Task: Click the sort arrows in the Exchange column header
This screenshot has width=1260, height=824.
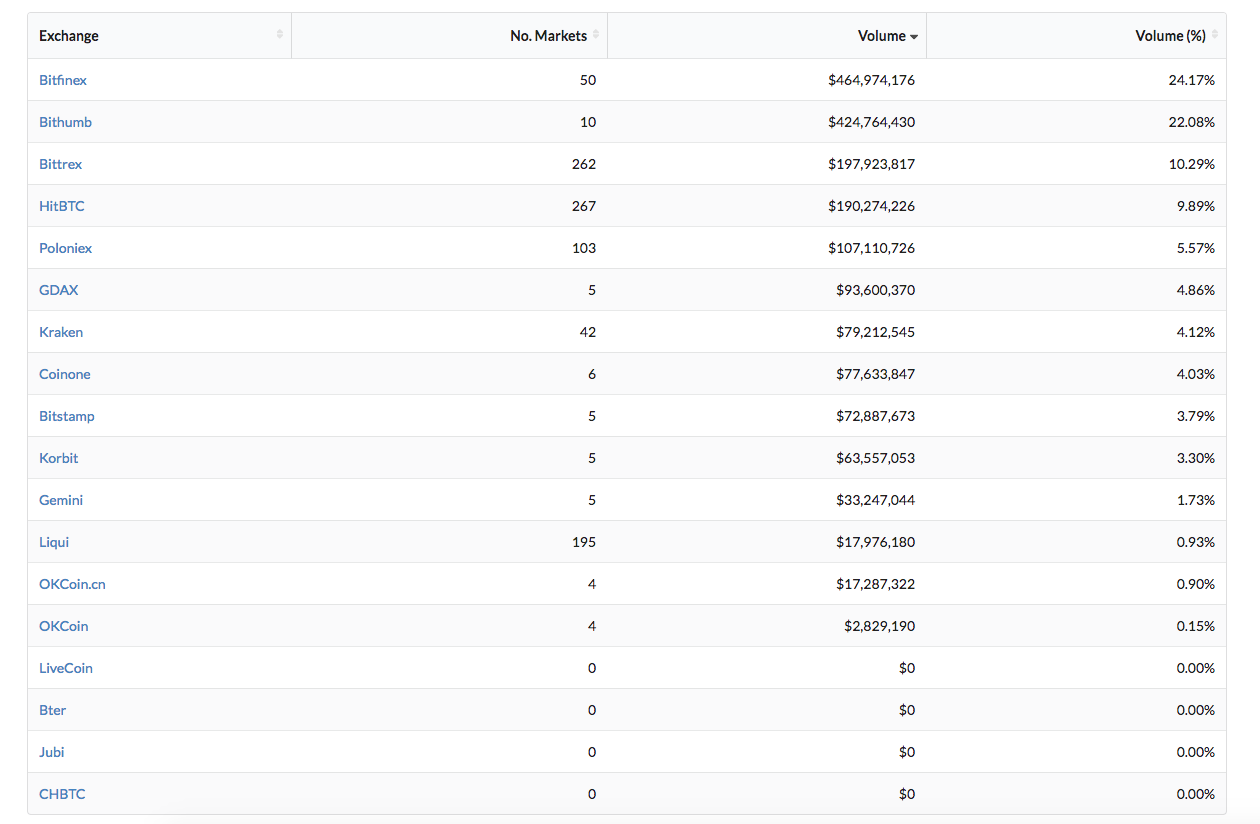Action: click(x=280, y=35)
